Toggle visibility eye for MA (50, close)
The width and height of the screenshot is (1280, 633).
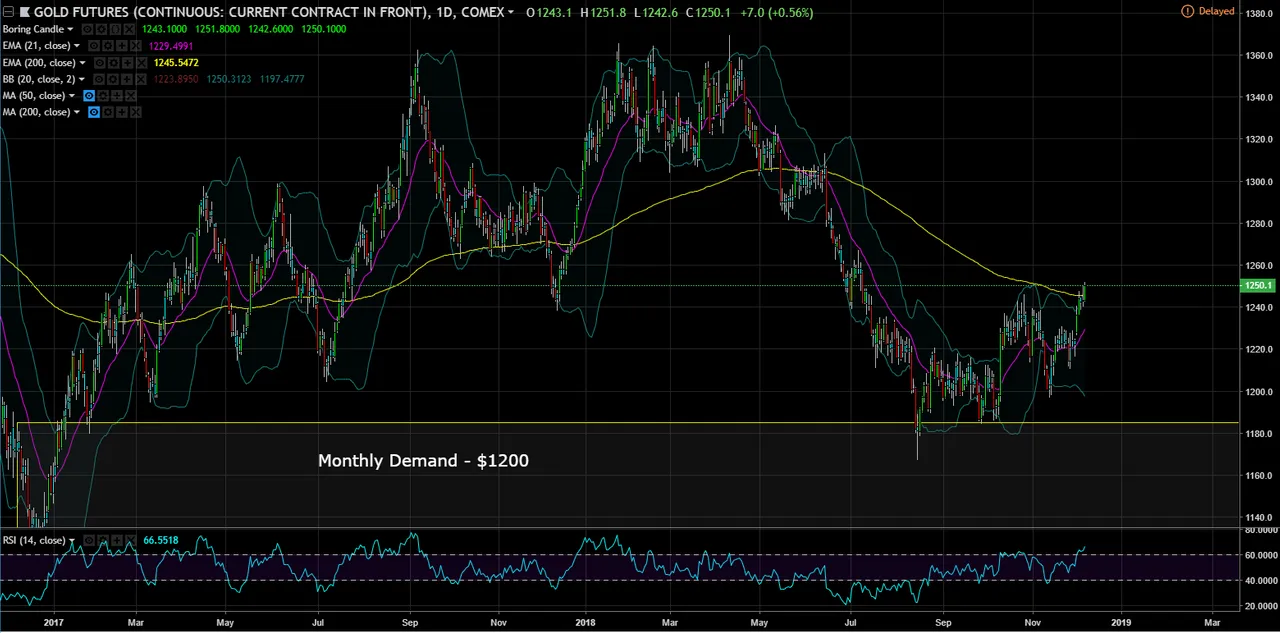[89, 96]
